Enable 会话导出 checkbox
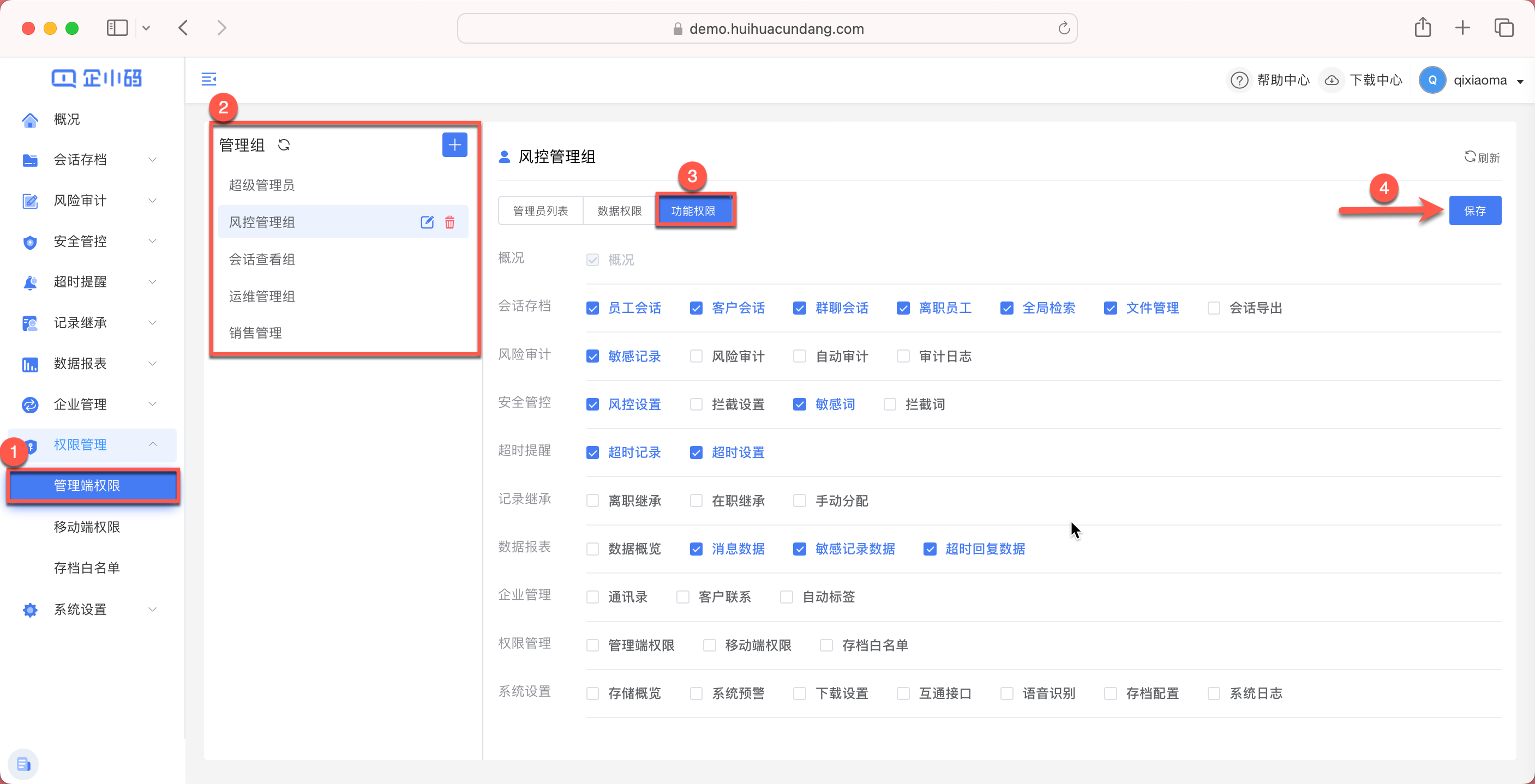Viewport: 1535px width, 784px height. (x=1213, y=308)
